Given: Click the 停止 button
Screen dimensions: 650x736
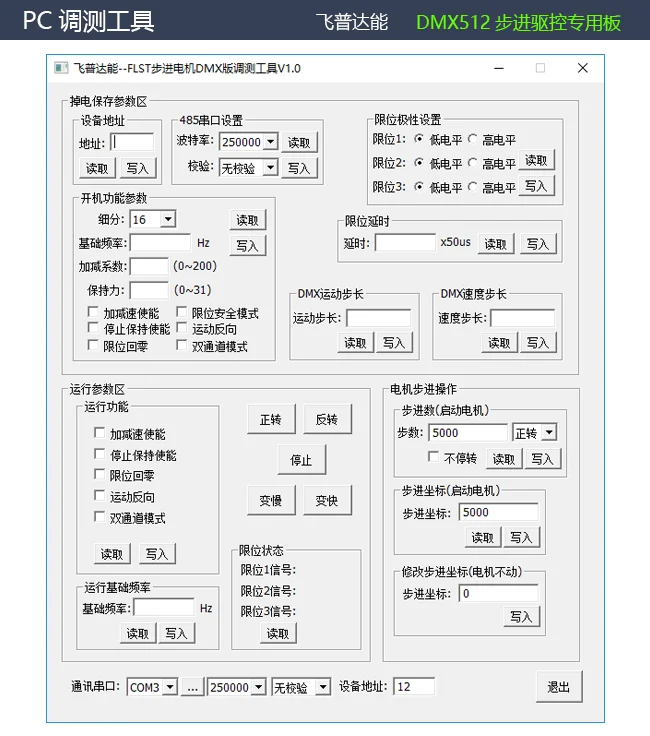Looking at the screenshot, I should [301, 460].
